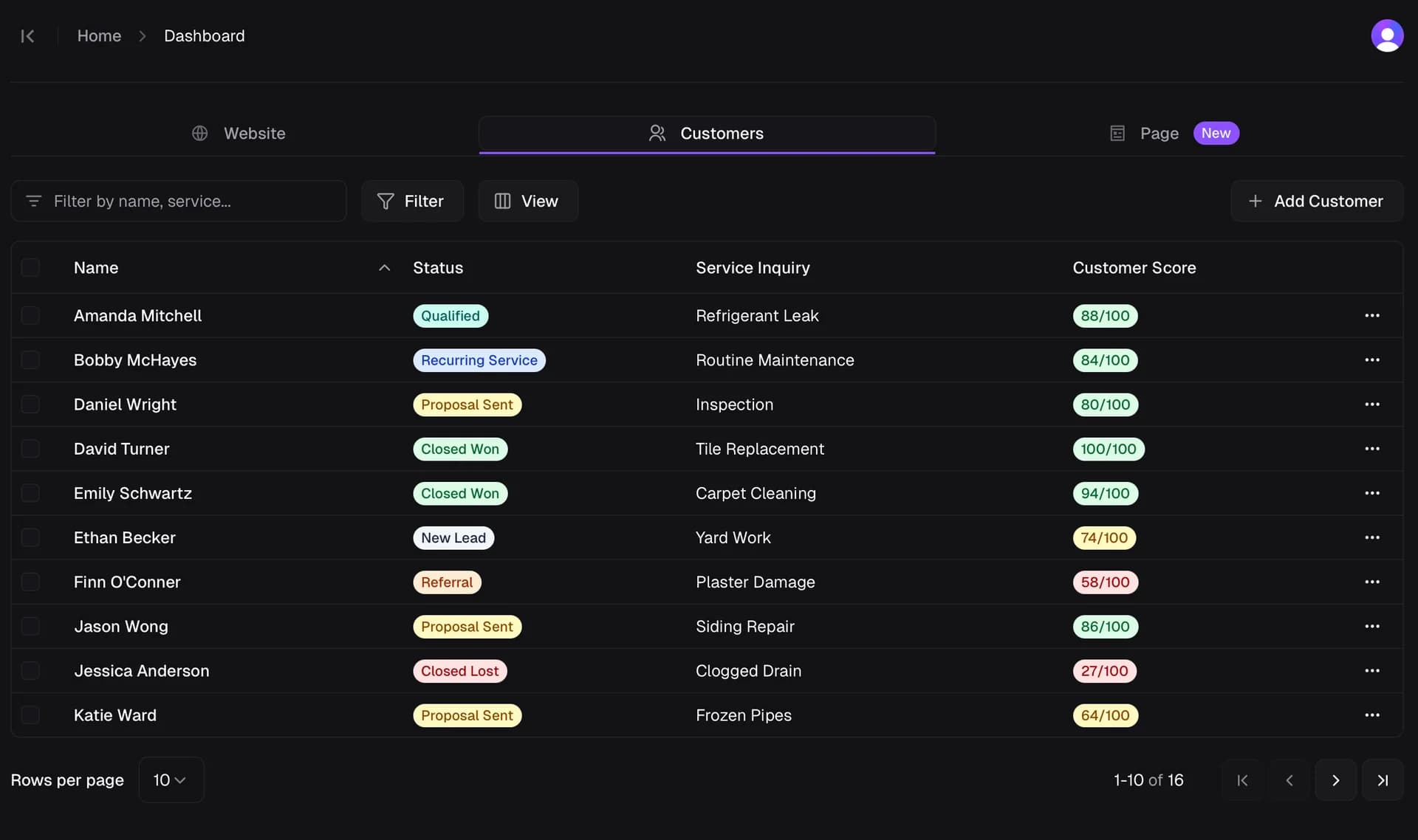Select the header select-all checkbox

pyautogui.click(x=30, y=267)
